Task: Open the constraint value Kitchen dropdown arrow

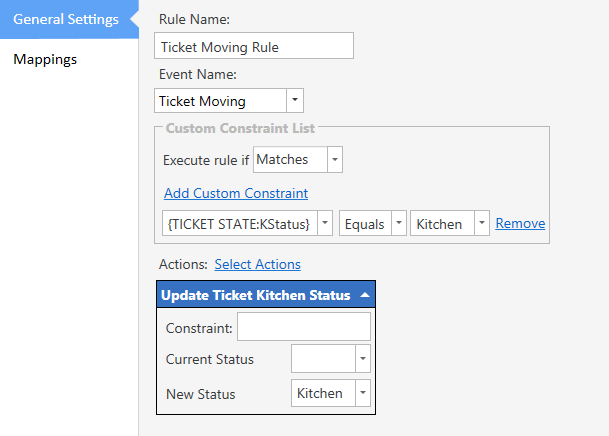Action: pos(482,224)
